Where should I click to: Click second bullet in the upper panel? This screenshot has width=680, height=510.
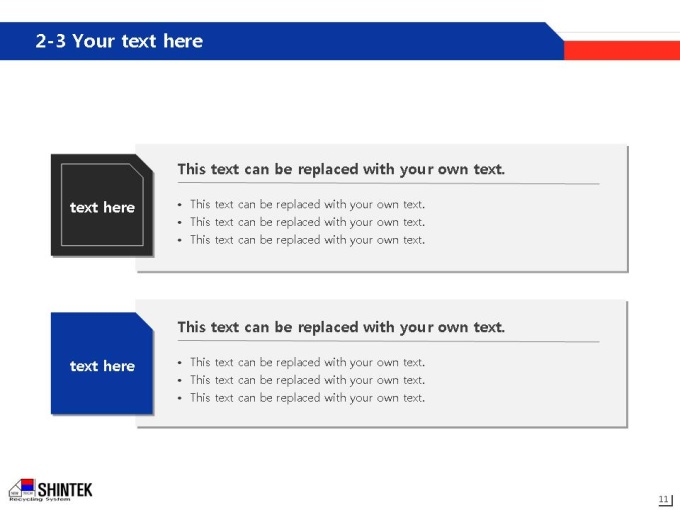(307, 222)
